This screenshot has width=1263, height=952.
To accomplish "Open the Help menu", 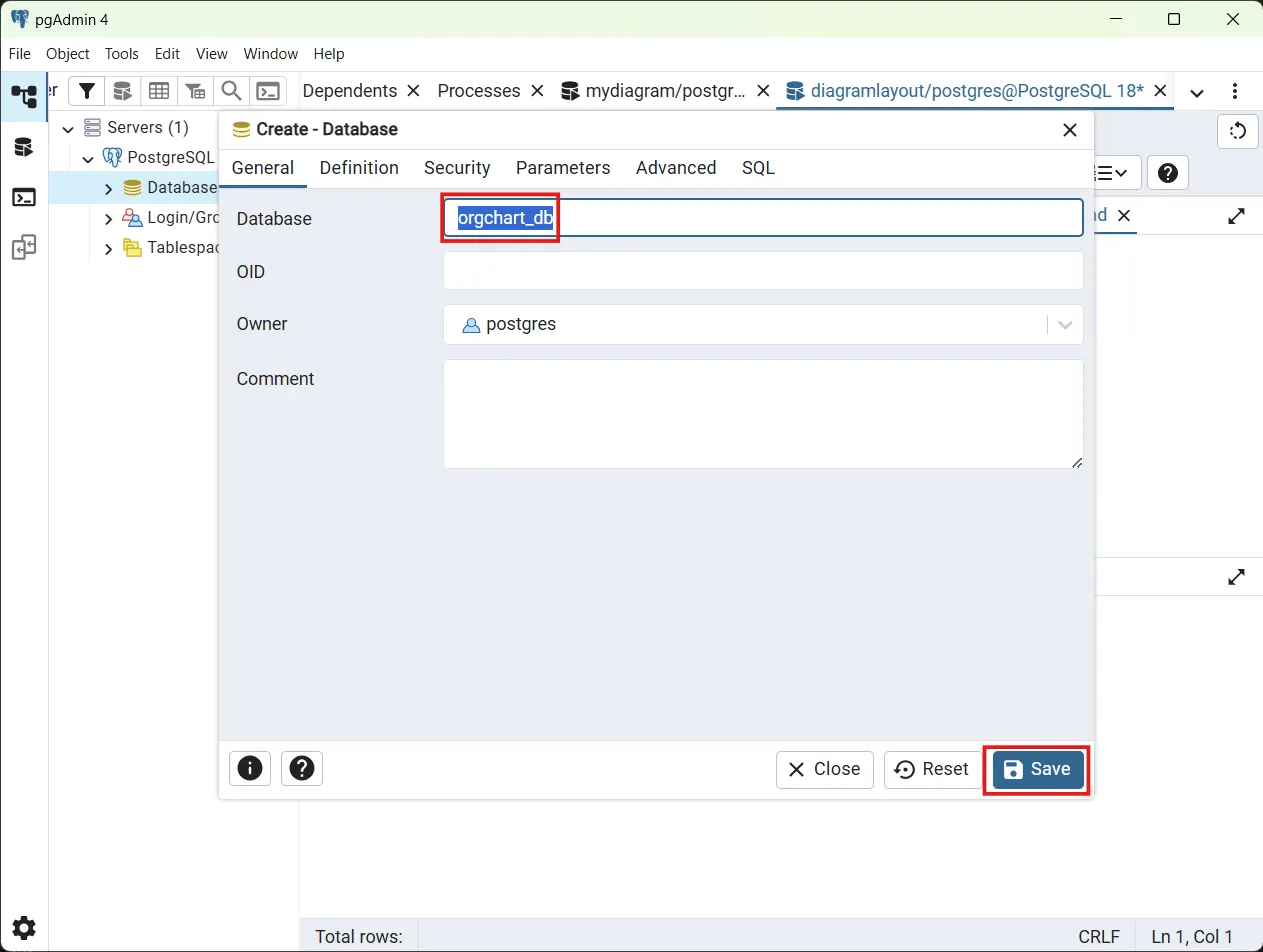I will pos(329,54).
